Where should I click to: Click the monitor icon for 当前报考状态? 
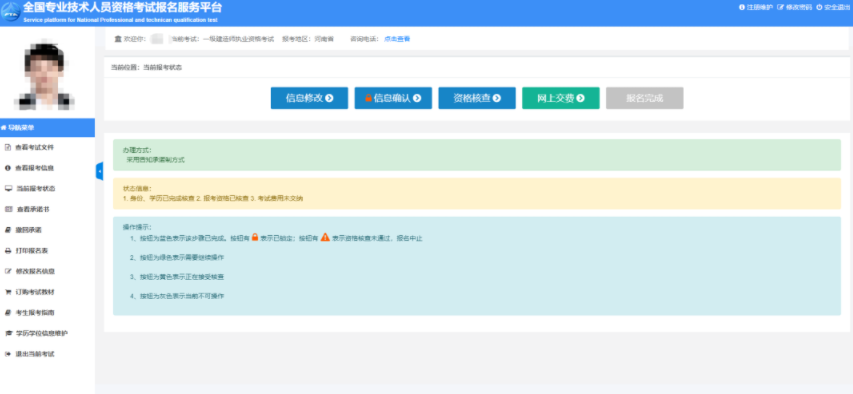8,189
